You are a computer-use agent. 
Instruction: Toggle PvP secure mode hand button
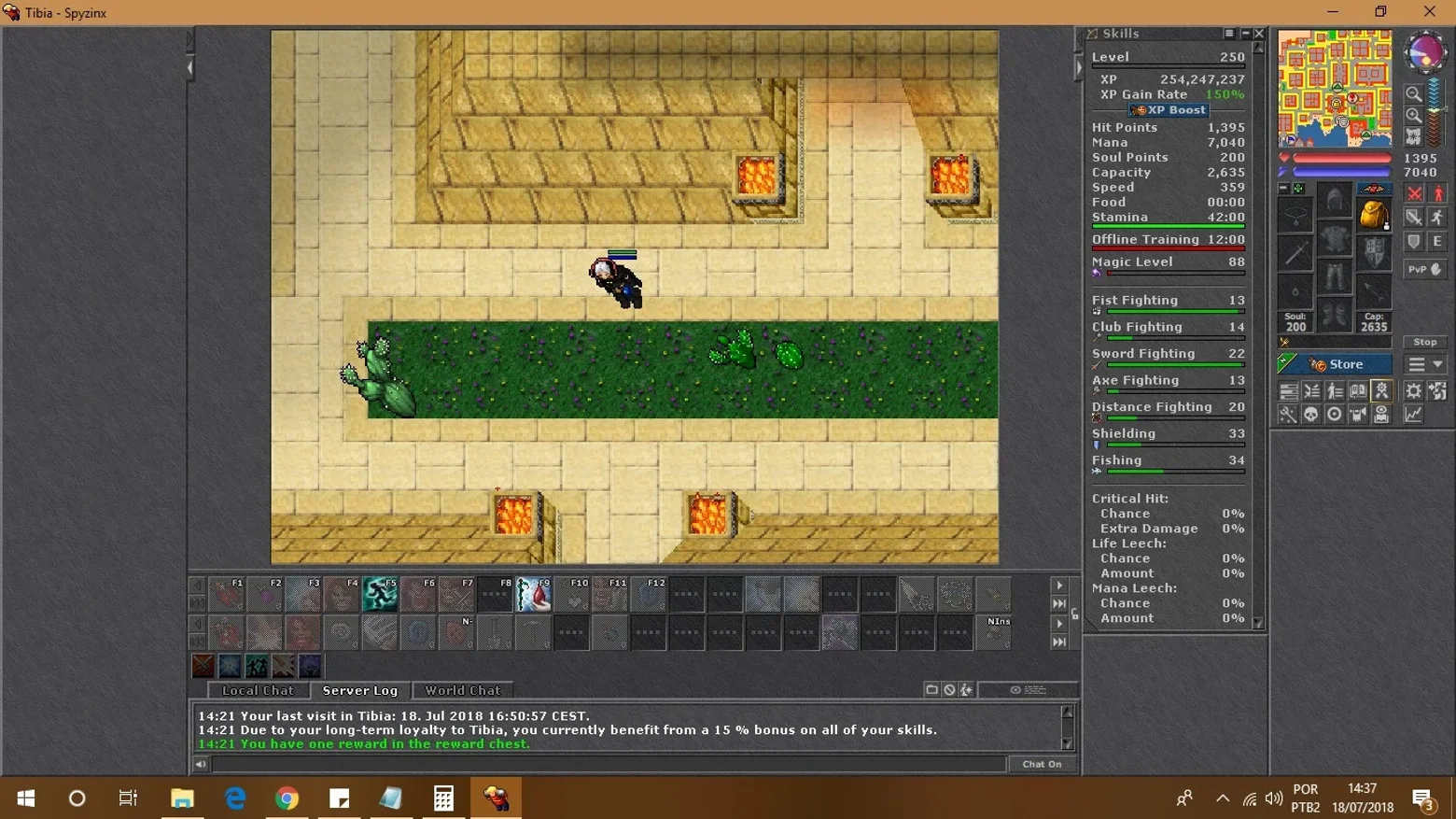point(1425,270)
